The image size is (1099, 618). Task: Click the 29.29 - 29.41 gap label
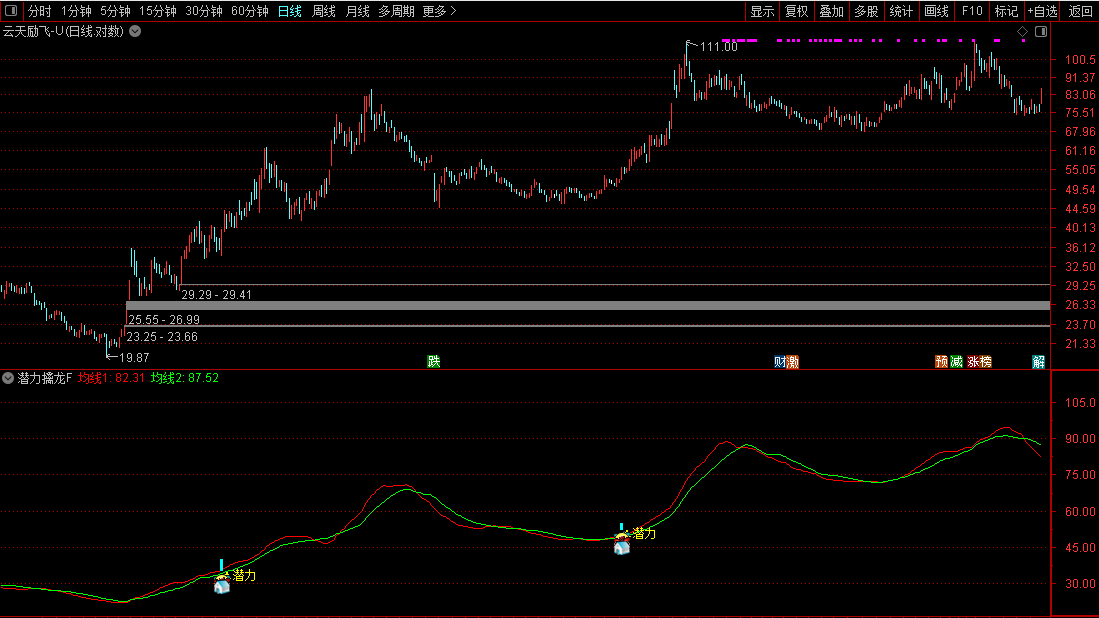(x=217, y=295)
